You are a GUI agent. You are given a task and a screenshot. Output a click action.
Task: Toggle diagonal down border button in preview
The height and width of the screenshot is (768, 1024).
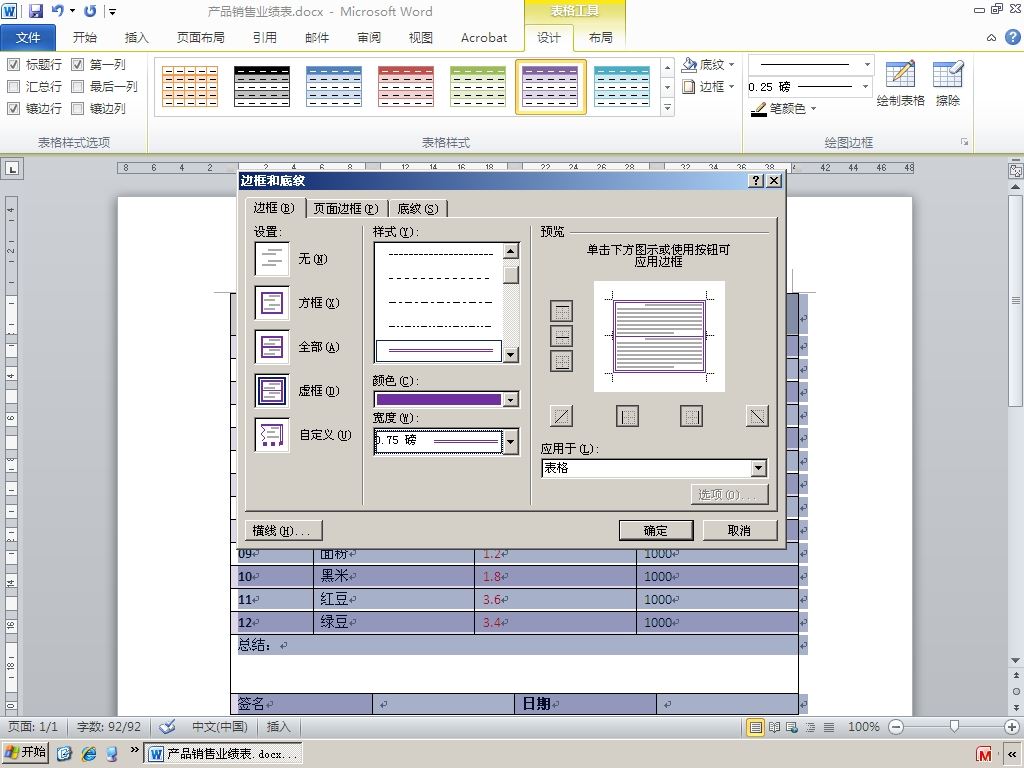(x=757, y=416)
